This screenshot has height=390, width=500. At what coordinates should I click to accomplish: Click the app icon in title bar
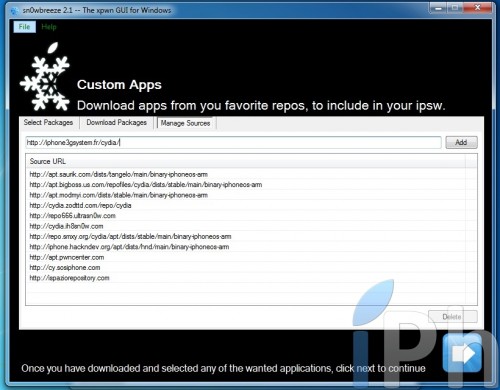tap(15, 11)
